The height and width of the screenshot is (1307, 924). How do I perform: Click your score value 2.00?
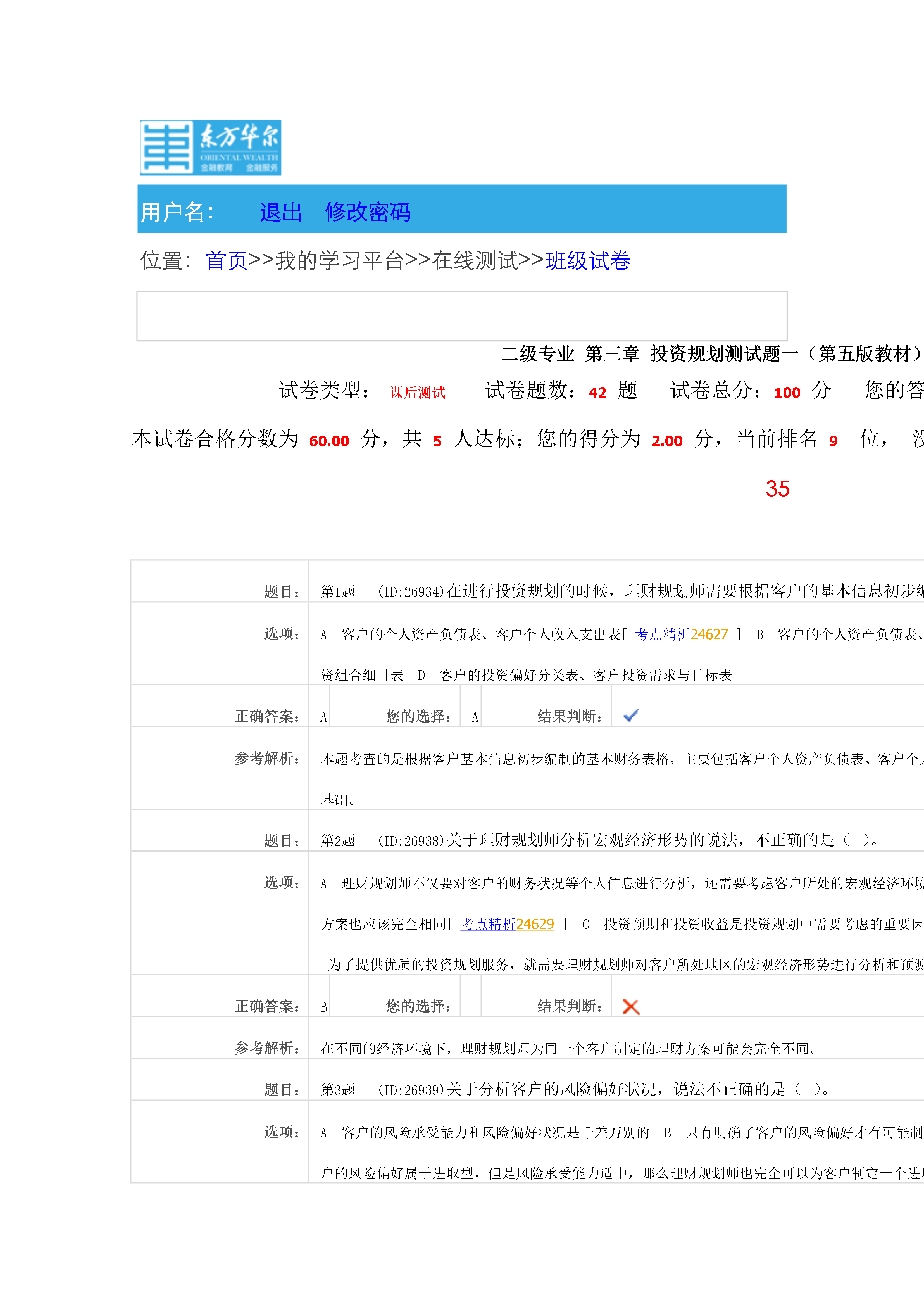point(667,441)
